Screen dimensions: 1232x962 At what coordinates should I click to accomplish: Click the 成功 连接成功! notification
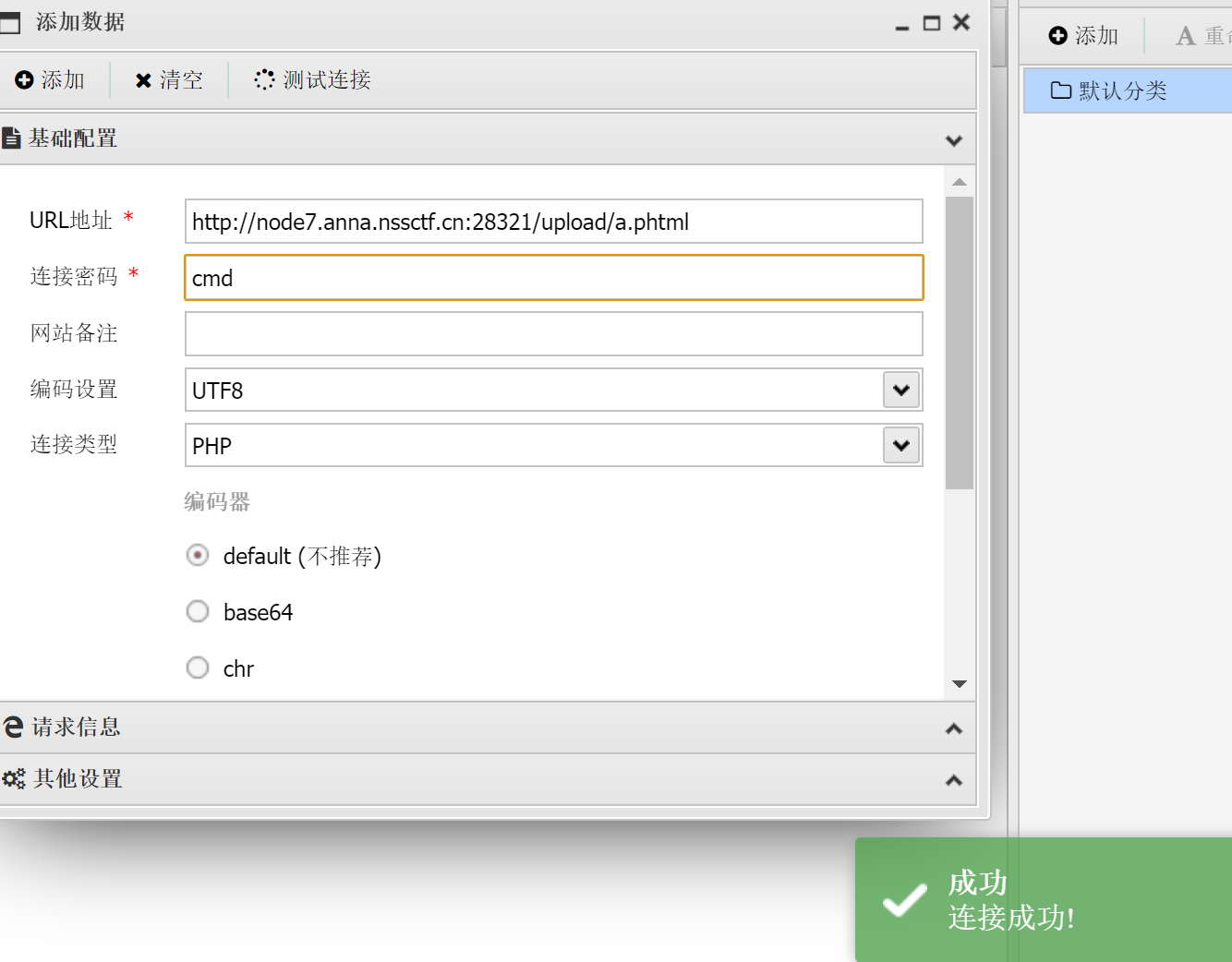tap(1044, 900)
